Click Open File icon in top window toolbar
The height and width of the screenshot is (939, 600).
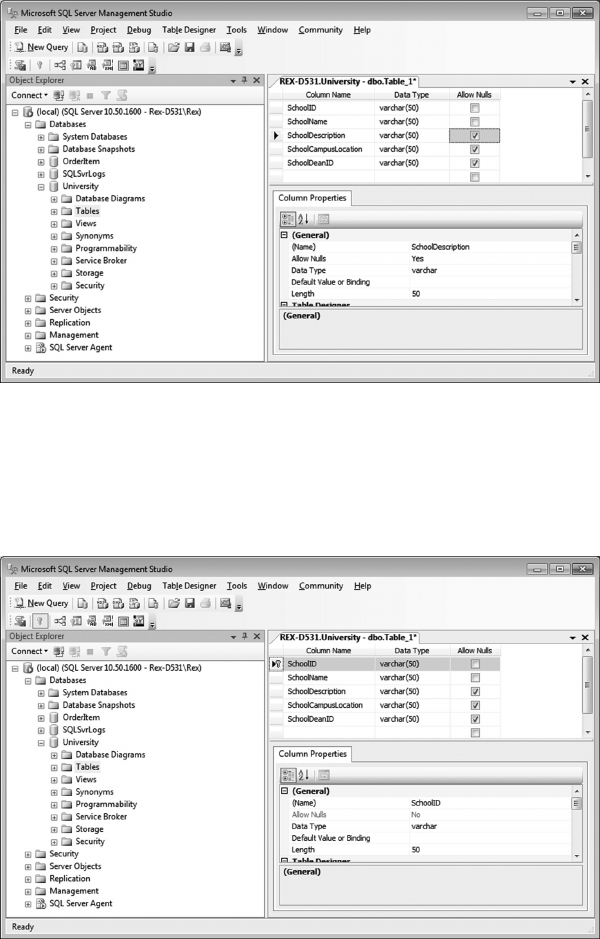pyautogui.click(x=174, y=47)
